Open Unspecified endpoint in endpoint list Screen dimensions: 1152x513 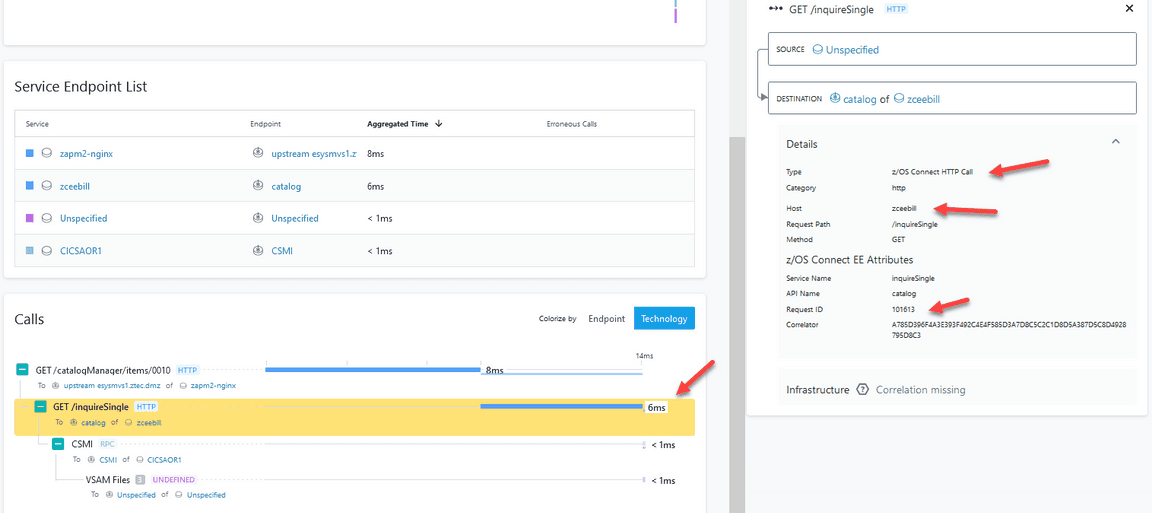point(295,218)
